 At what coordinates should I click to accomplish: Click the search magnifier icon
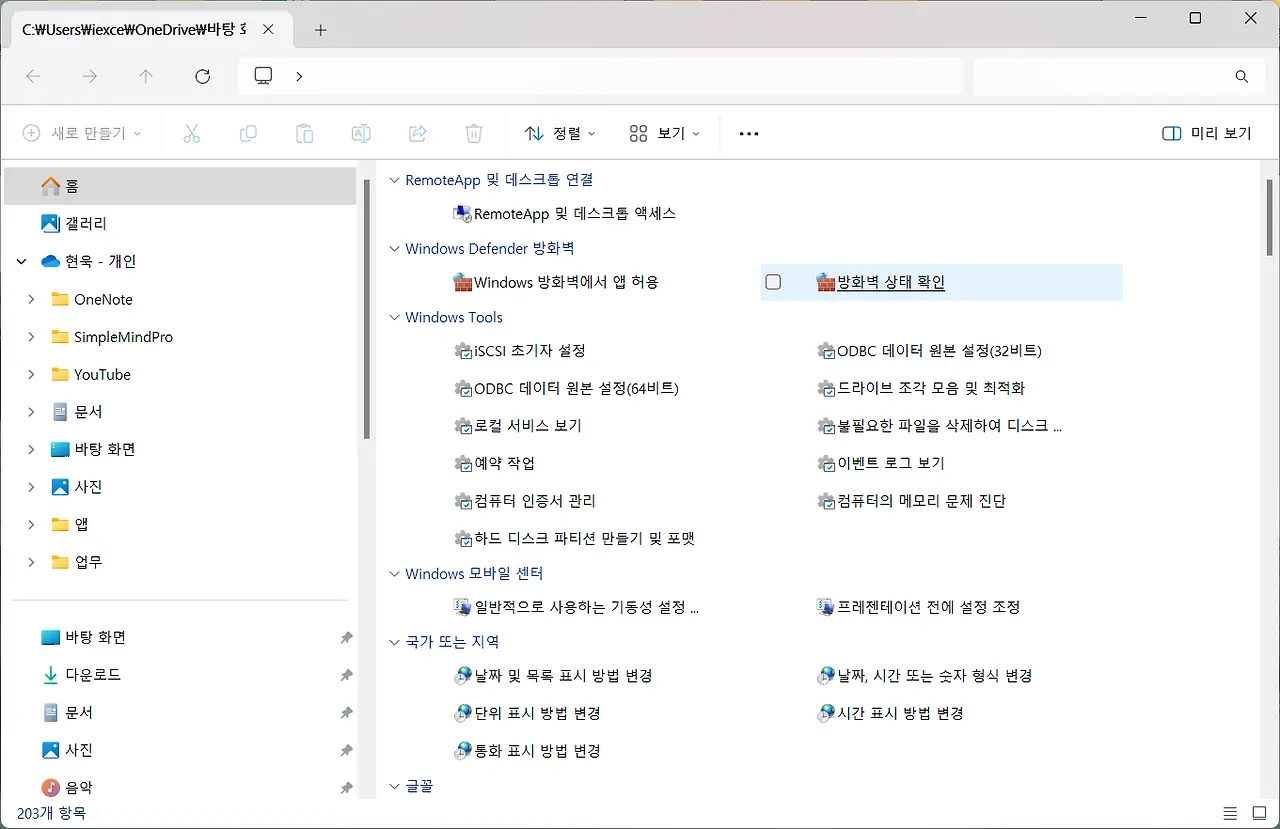point(1241,76)
